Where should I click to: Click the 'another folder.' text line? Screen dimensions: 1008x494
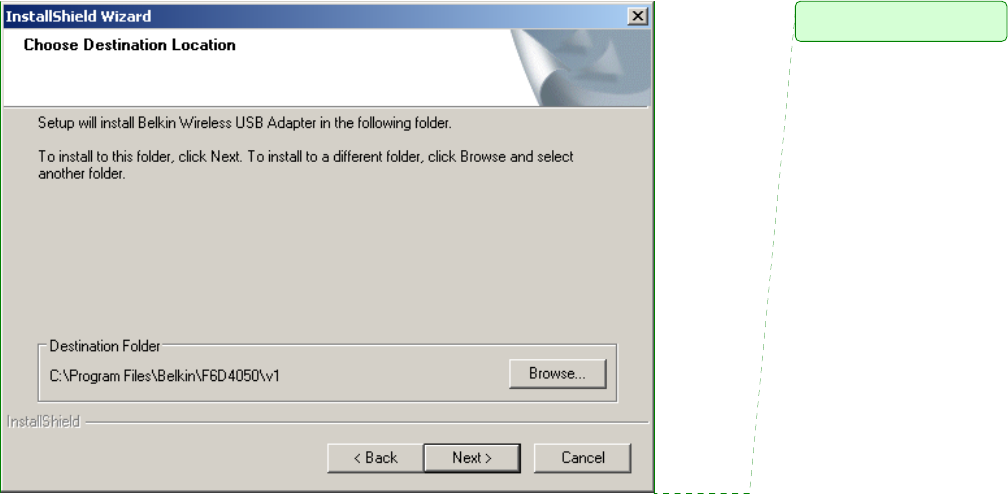[x=81, y=174]
